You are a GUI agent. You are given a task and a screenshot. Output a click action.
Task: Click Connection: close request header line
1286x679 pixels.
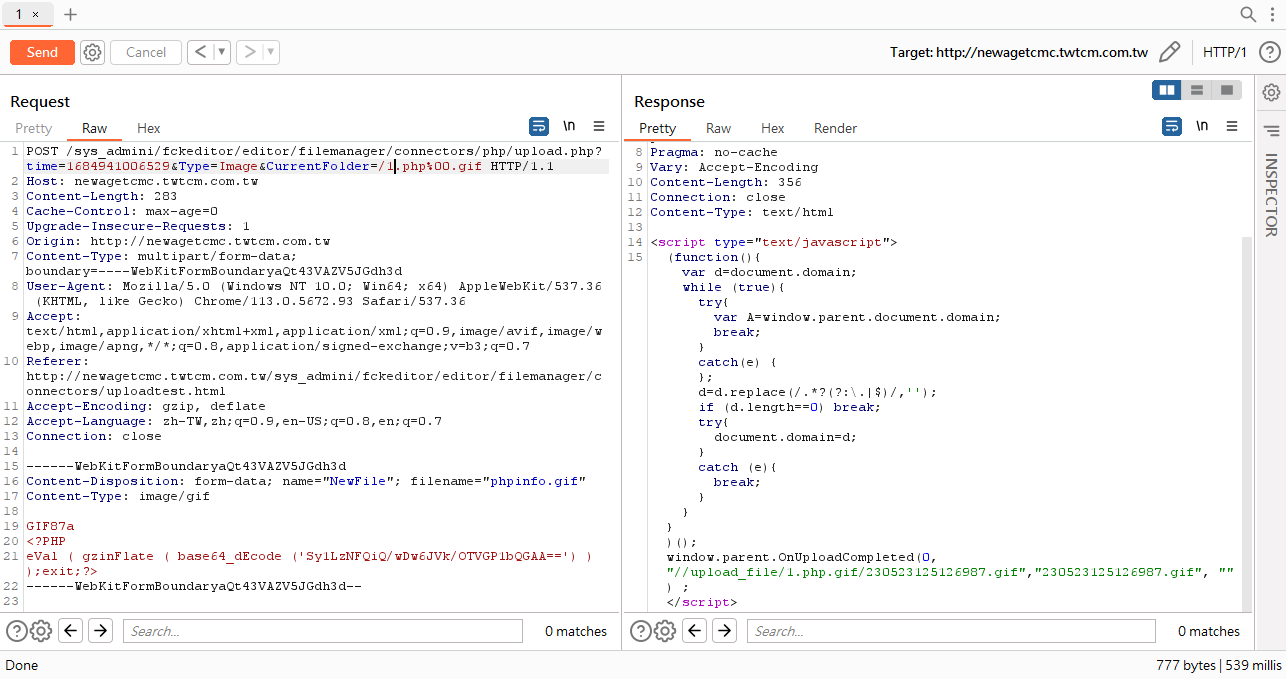coord(94,436)
